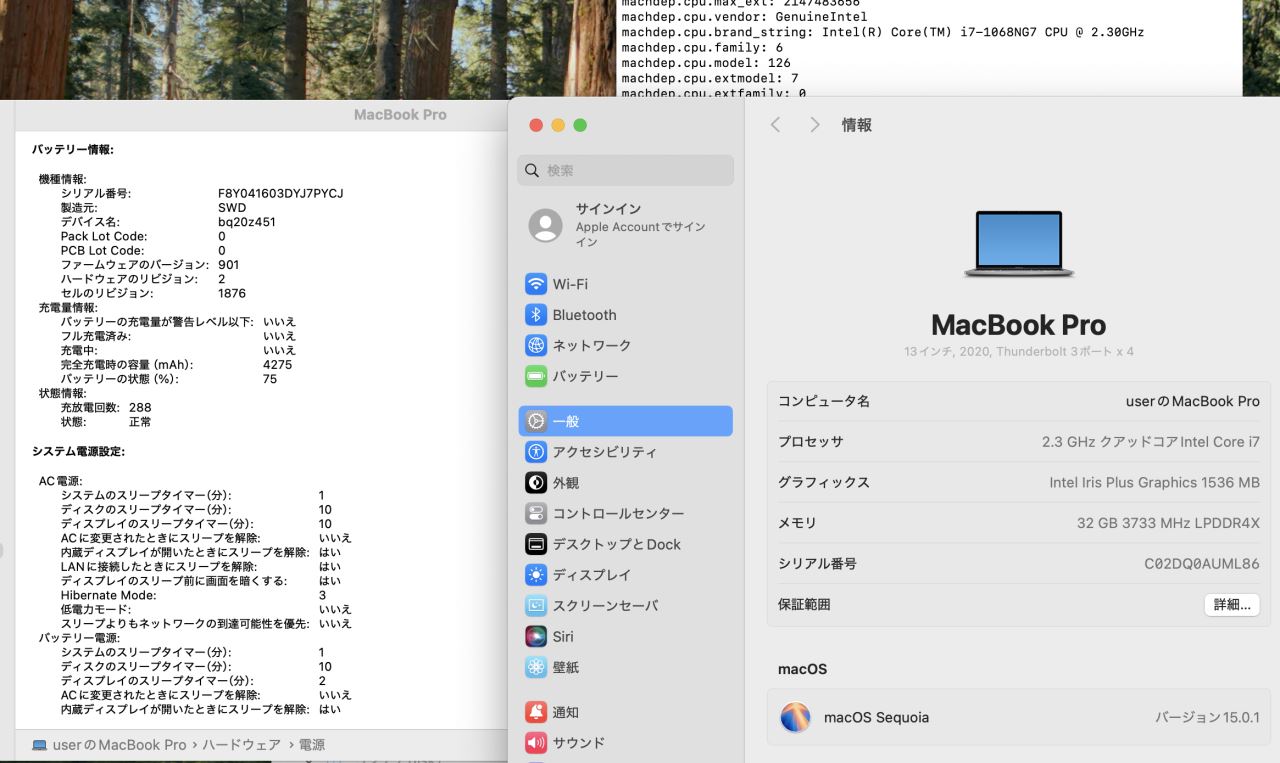This screenshot has width=1280, height=763.
Task: Open コントロールセンター icon in sidebar
Action: tap(536, 514)
